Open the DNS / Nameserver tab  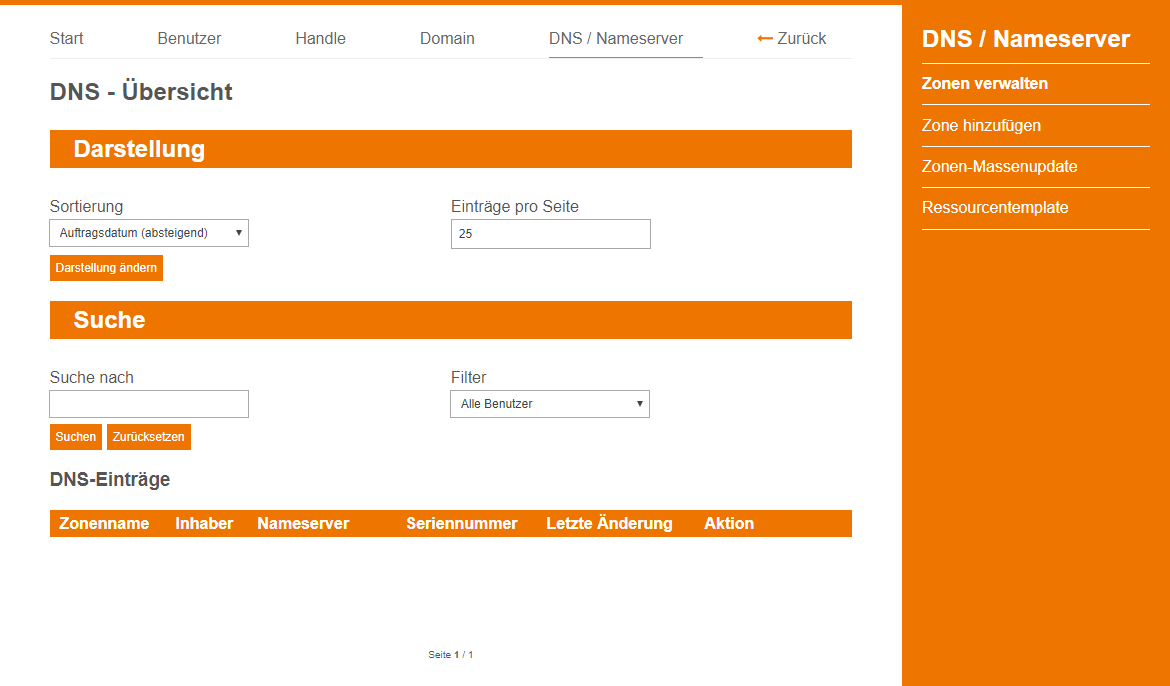point(616,39)
